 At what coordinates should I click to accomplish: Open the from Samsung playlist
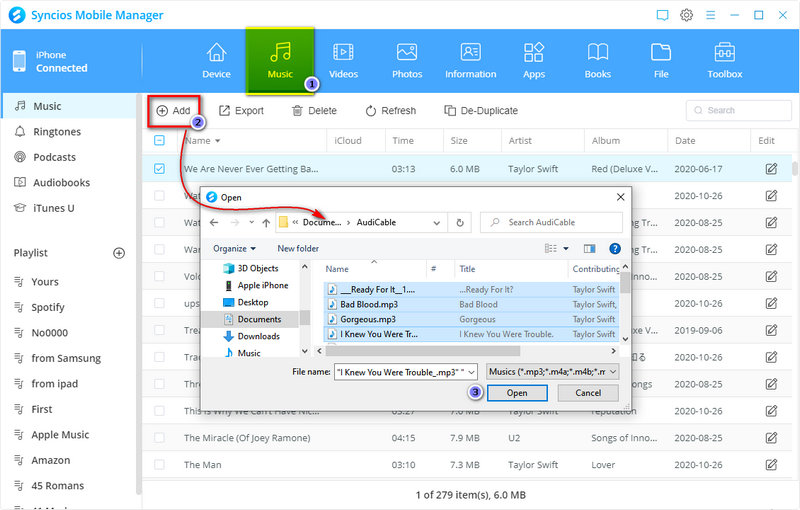pyautogui.click(x=66, y=358)
